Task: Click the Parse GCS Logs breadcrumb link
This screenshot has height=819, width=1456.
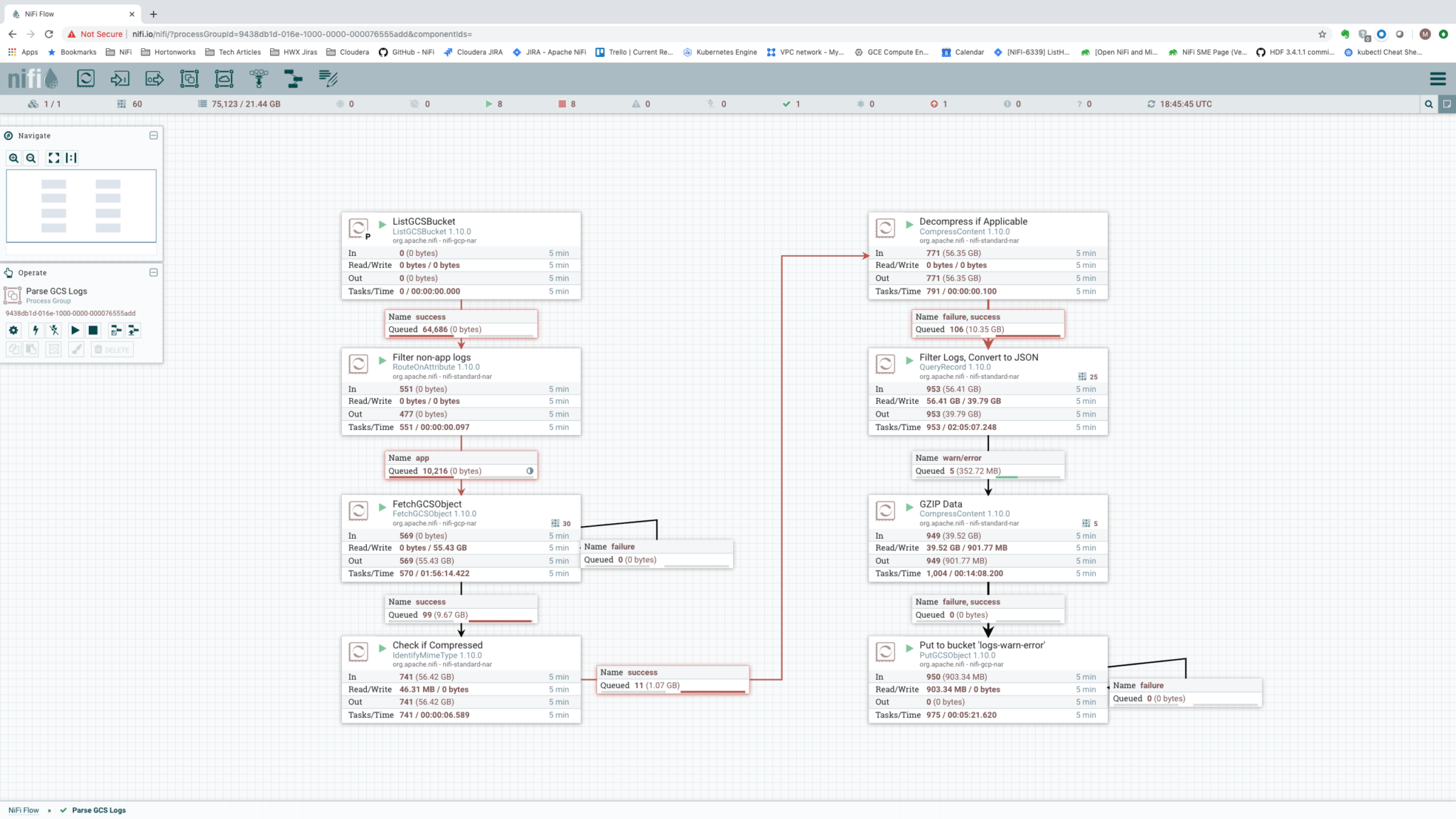Action: (x=98, y=810)
